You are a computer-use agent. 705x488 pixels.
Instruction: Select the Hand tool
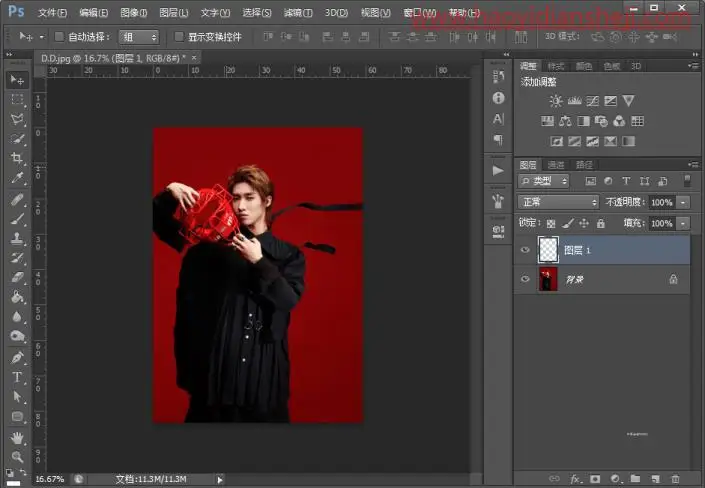[17, 438]
